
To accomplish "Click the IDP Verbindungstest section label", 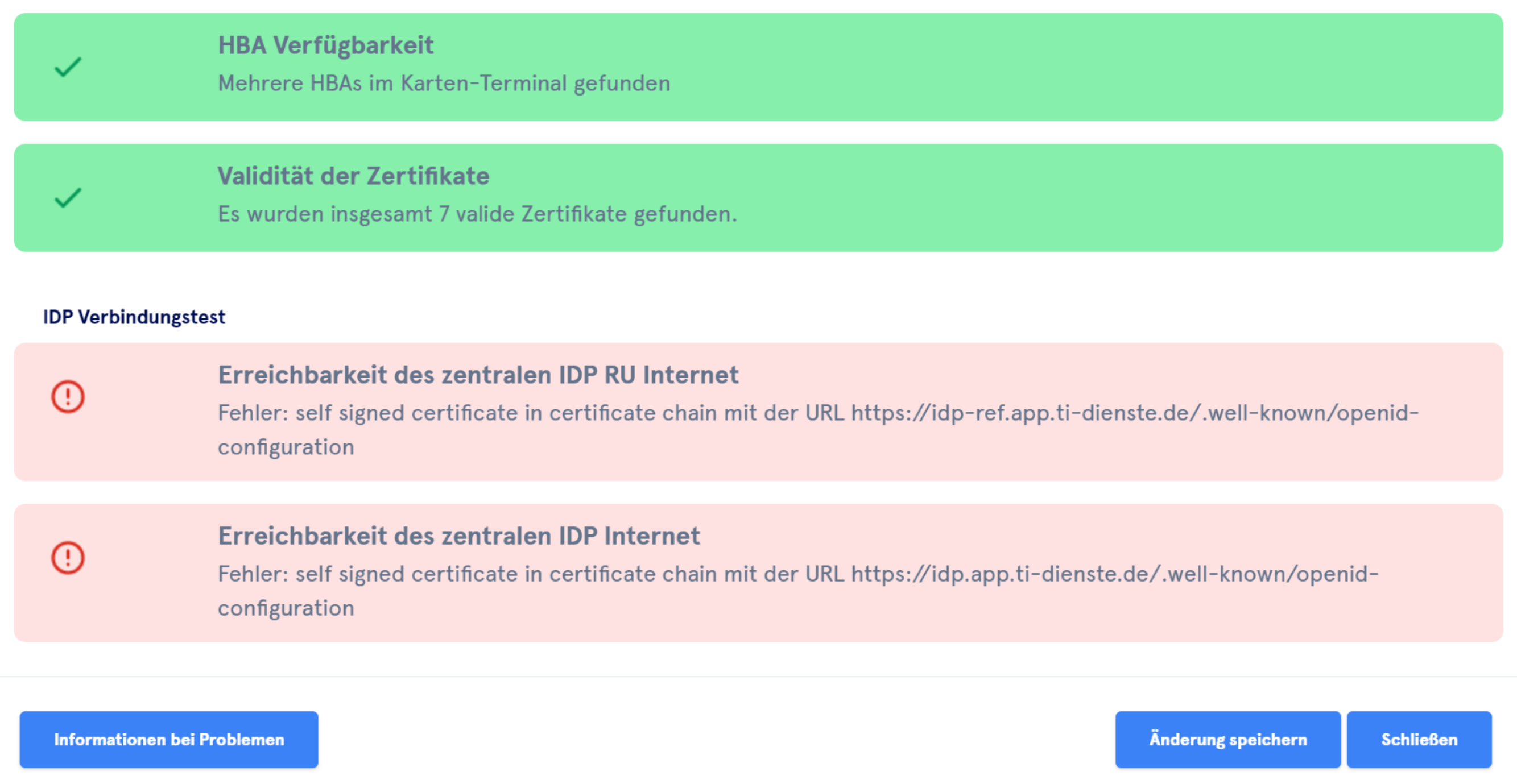I will click(x=134, y=317).
